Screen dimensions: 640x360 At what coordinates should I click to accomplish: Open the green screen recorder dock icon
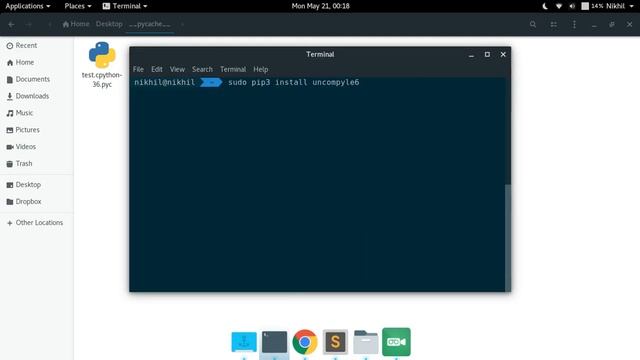click(396, 342)
